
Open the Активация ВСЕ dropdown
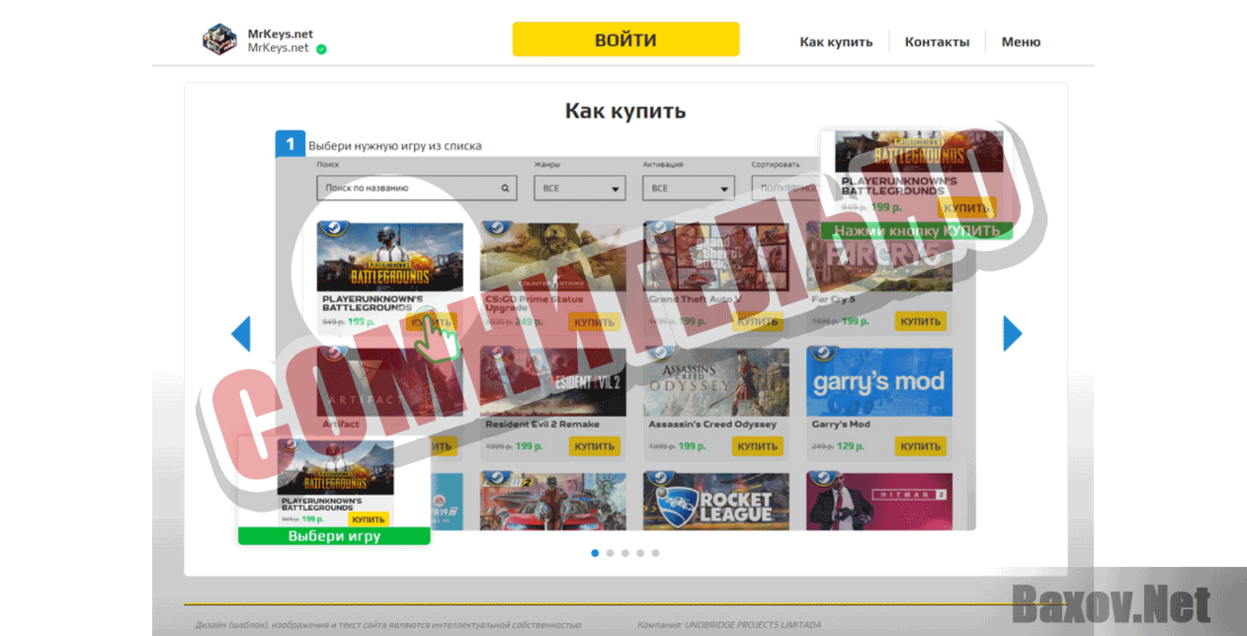[689, 188]
